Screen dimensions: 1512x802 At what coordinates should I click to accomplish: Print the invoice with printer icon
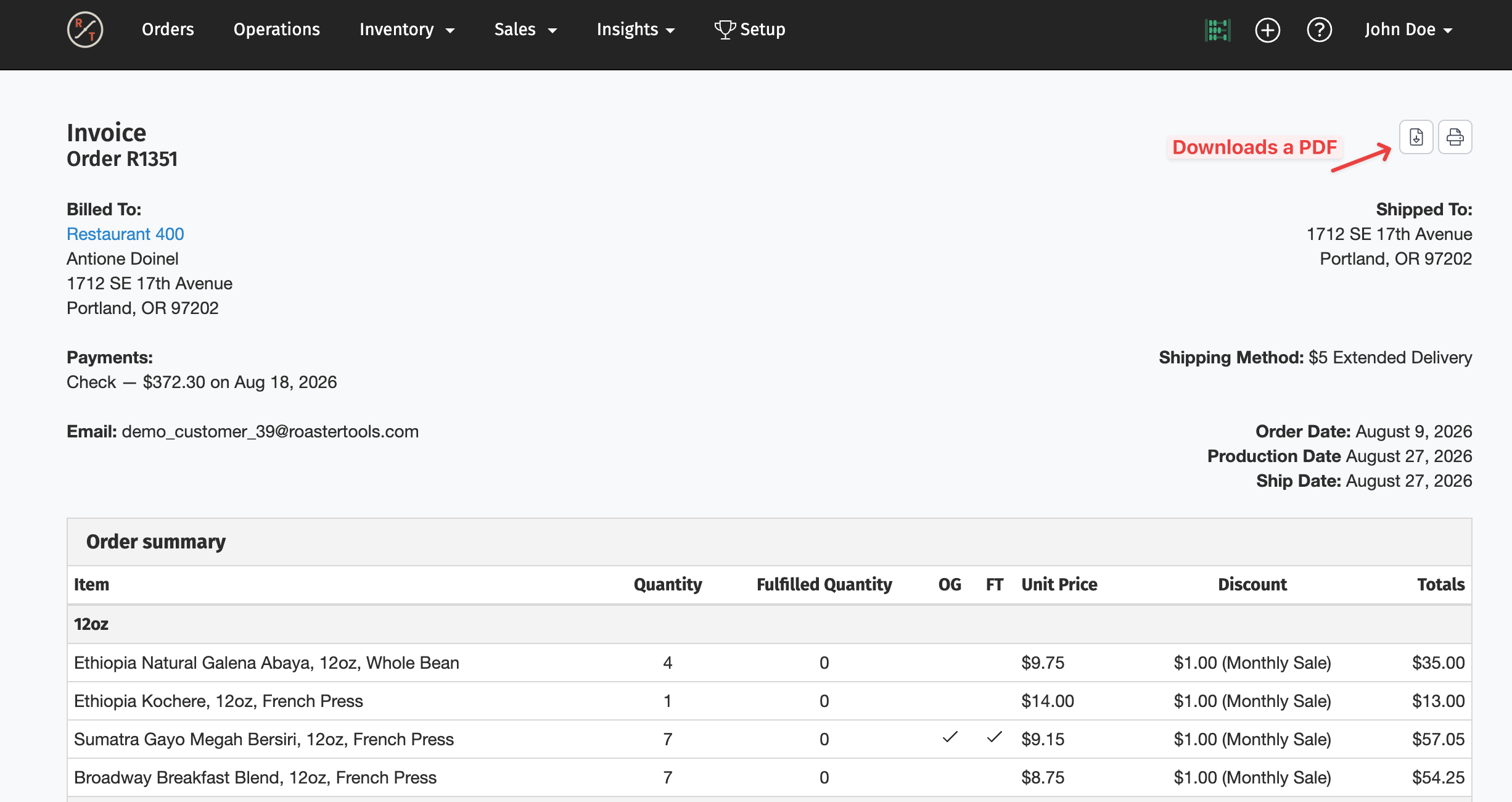click(x=1455, y=137)
